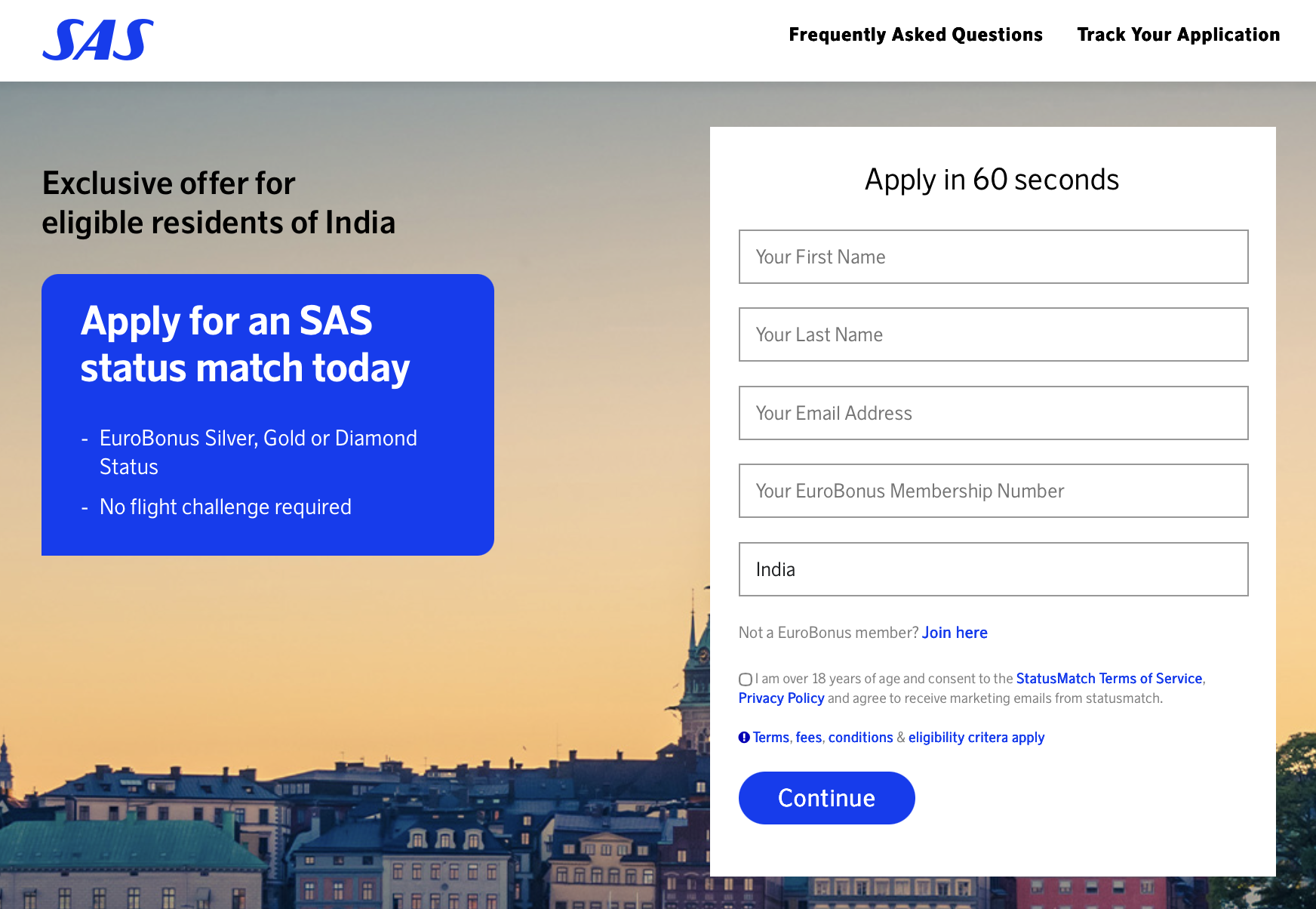Click the Apply for an SAS status match banner
Screen dimensions: 1316x909
(x=268, y=414)
